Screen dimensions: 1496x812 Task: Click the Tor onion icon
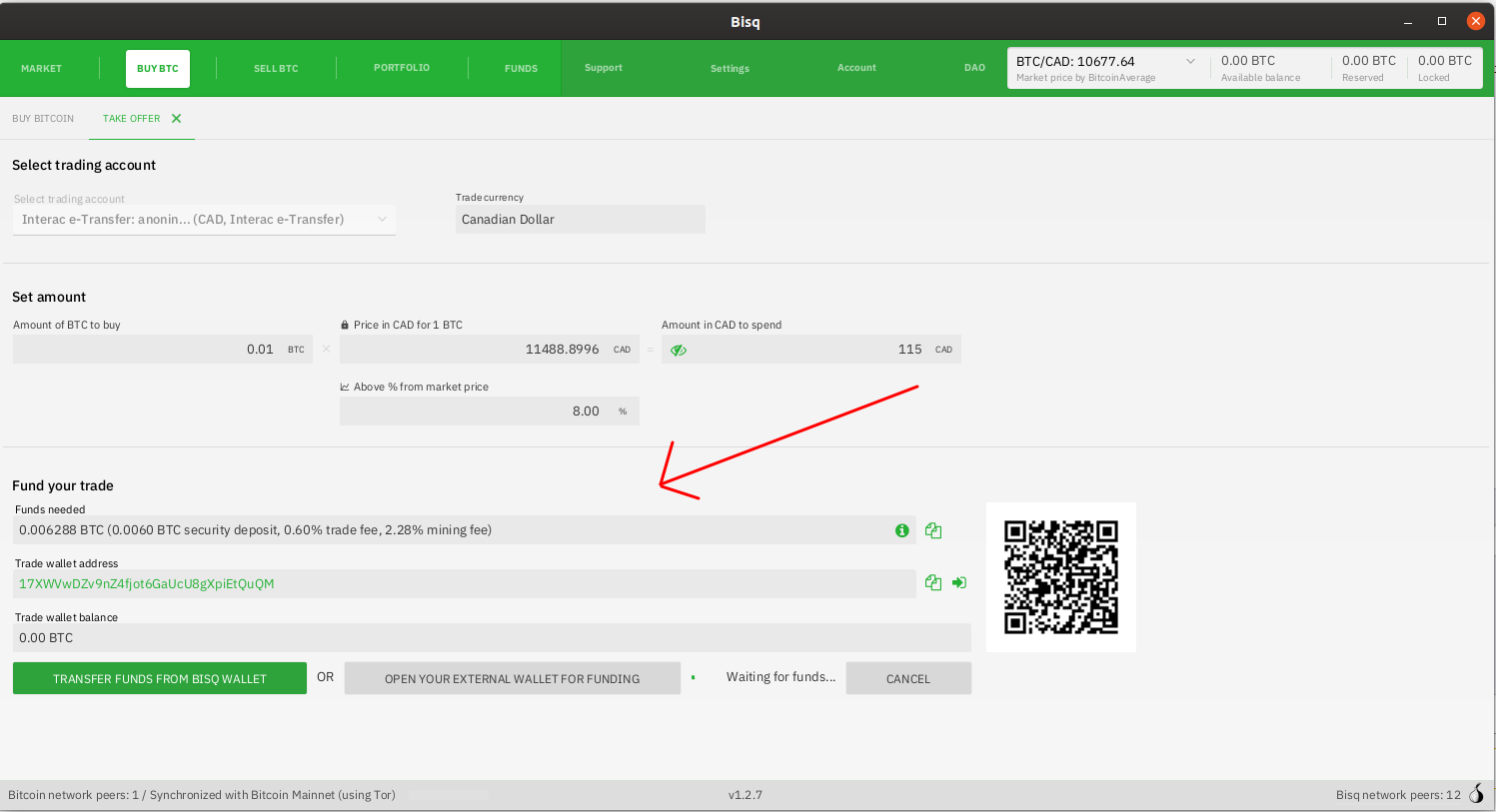click(x=1477, y=794)
